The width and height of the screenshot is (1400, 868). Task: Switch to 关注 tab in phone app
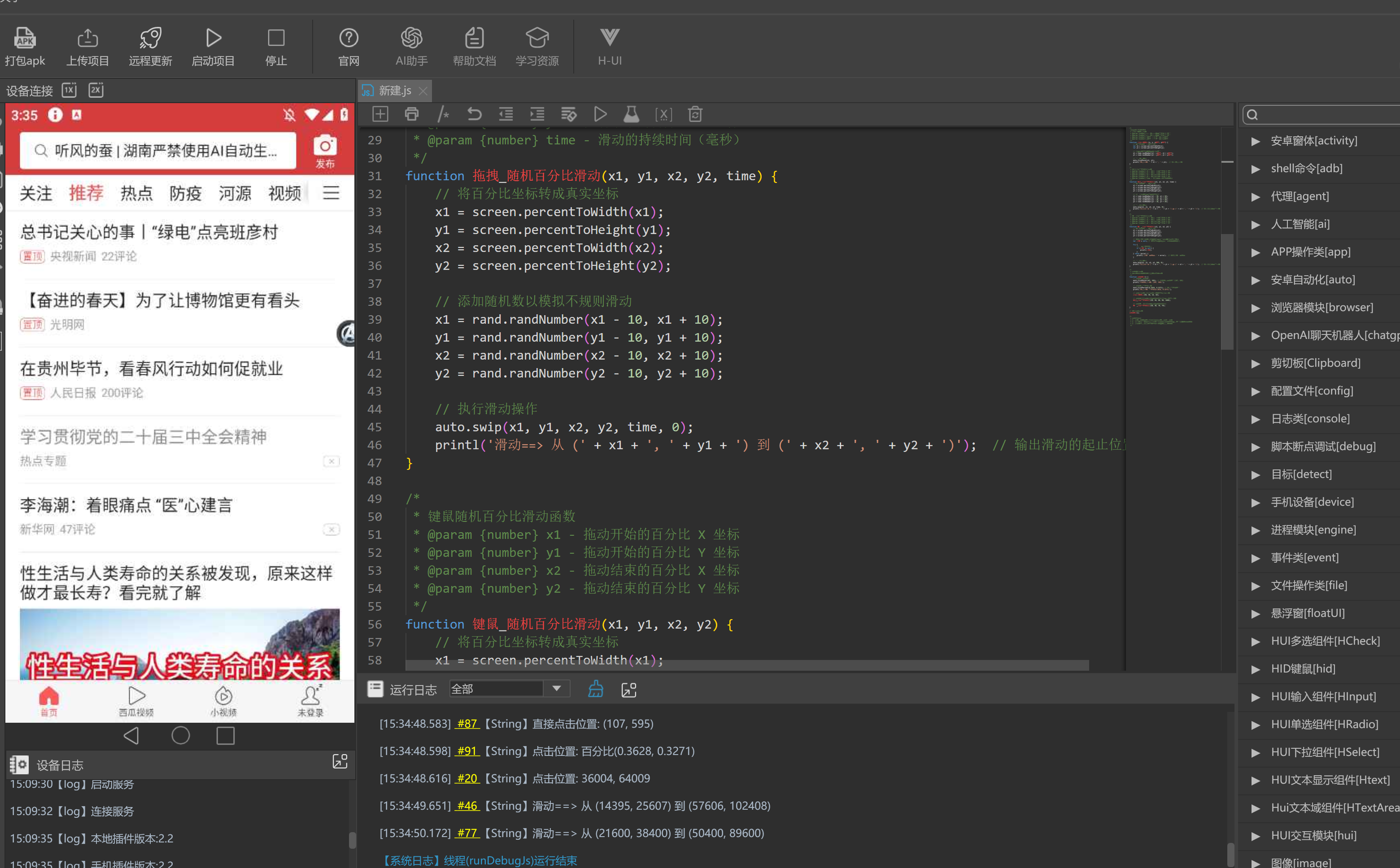[x=35, y=194]
